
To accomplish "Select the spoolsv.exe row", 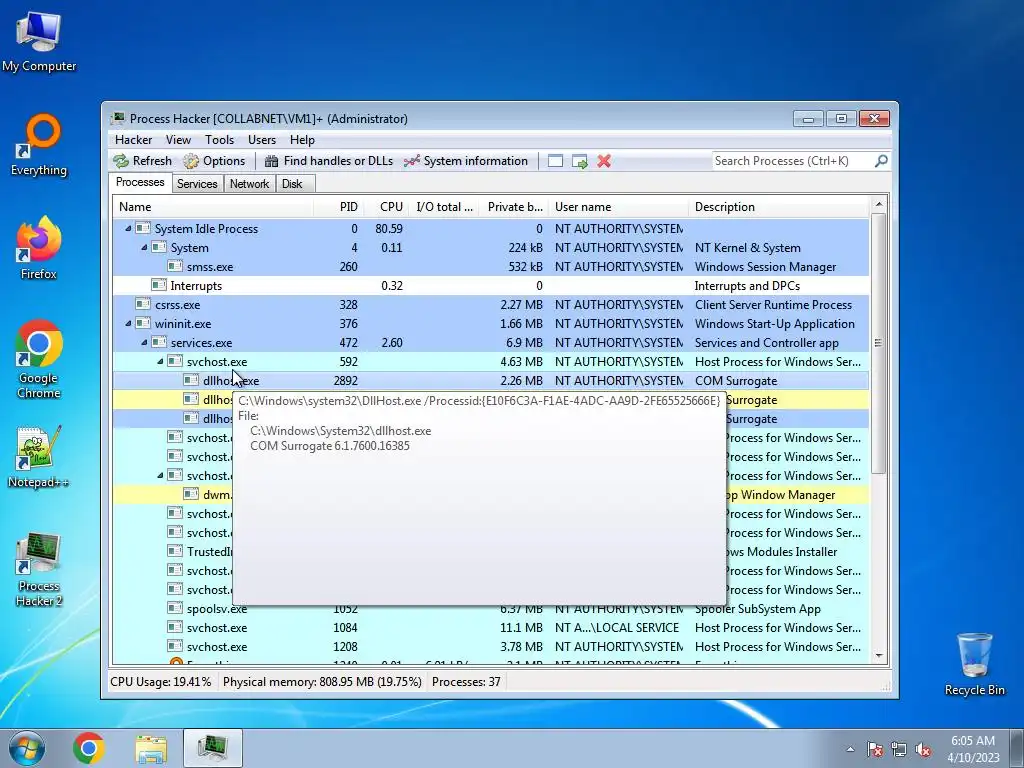I will 491,609.
